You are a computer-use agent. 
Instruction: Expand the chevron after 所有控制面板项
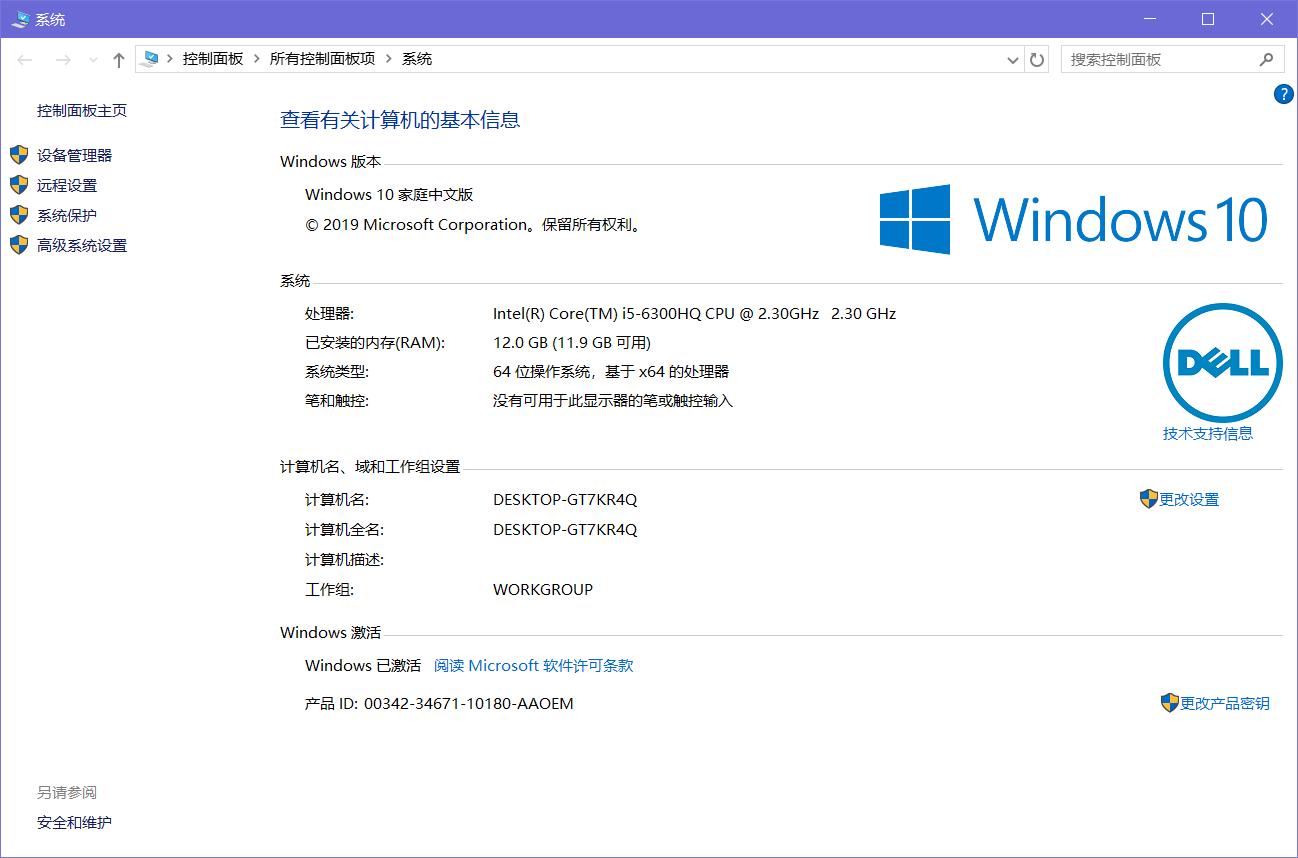click(389, 59)
